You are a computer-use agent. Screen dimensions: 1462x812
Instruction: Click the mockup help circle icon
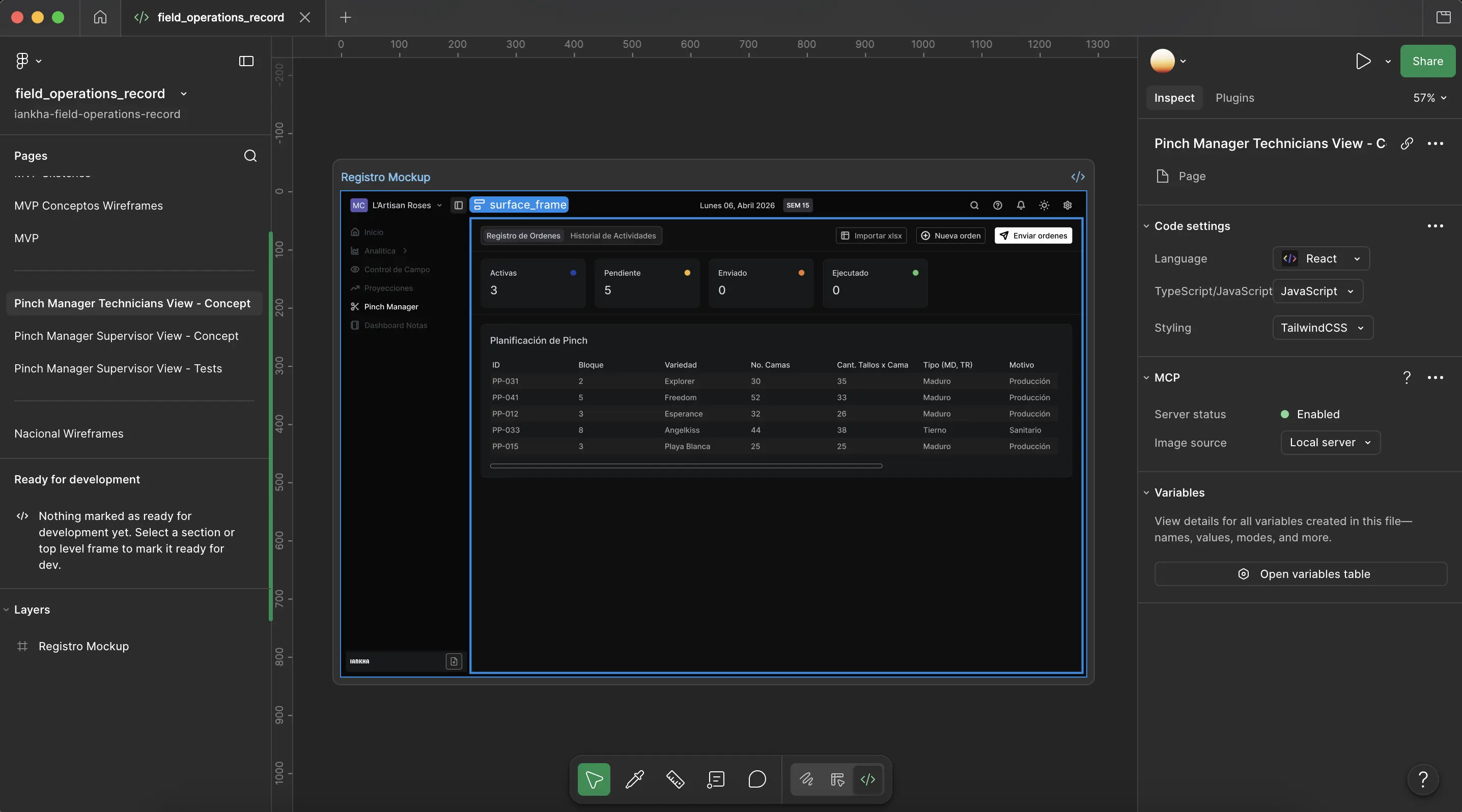997,205
